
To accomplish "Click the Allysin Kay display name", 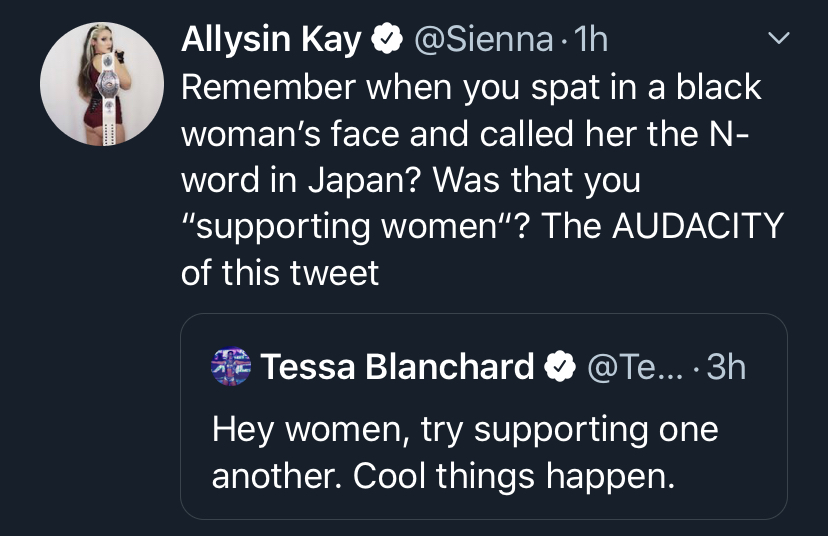I will click(271, 40).
